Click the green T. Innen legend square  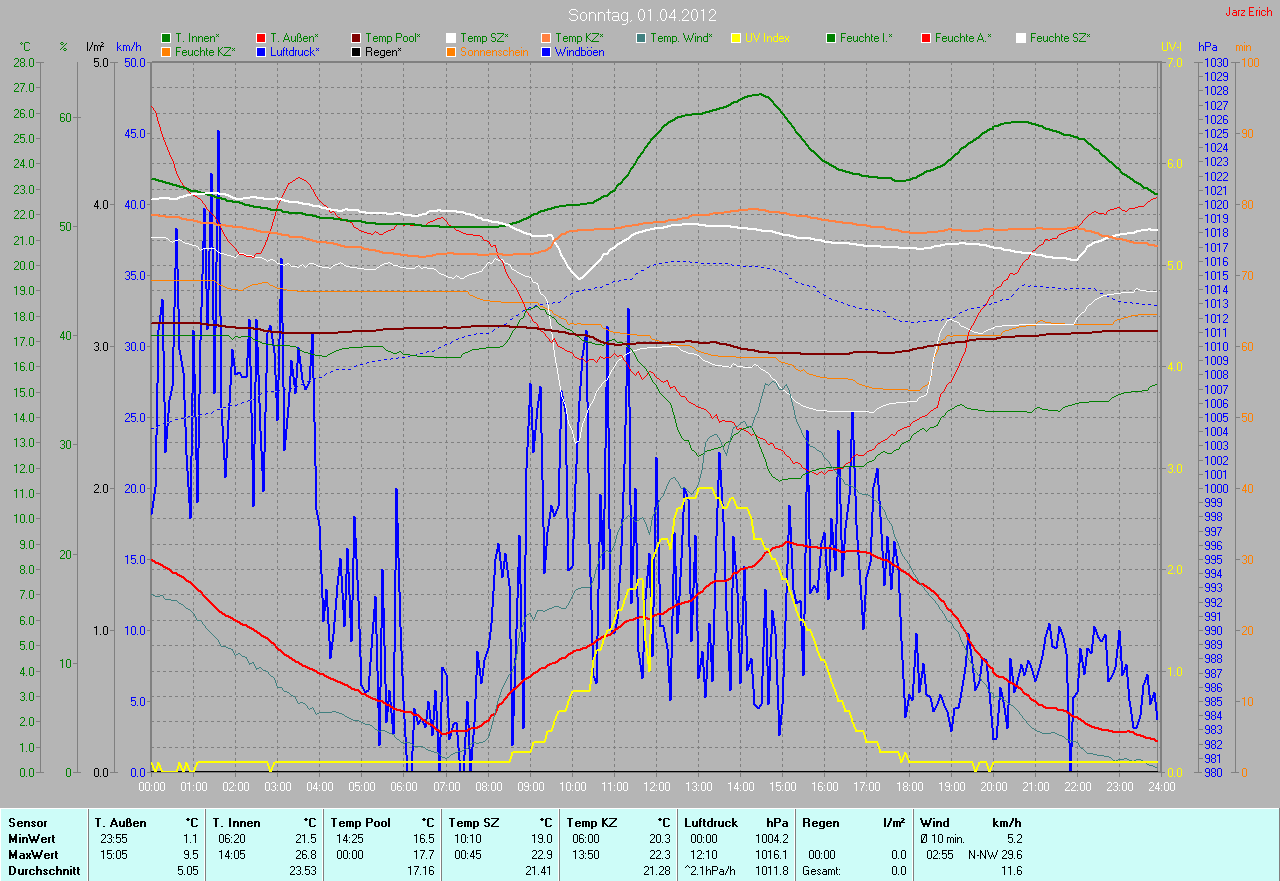click(166, 38)
